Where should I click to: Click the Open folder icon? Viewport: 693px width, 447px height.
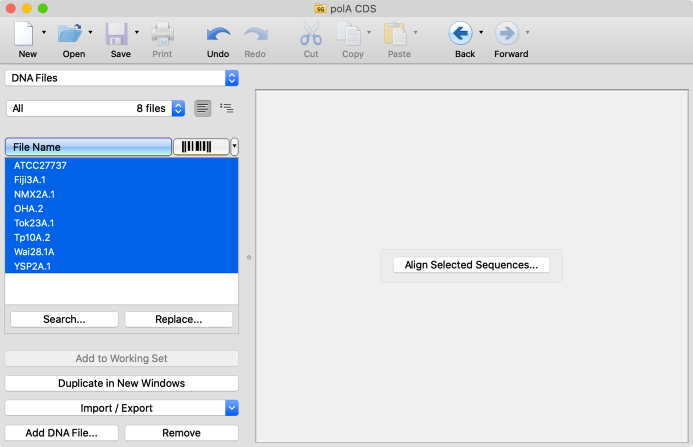[70, 34]
